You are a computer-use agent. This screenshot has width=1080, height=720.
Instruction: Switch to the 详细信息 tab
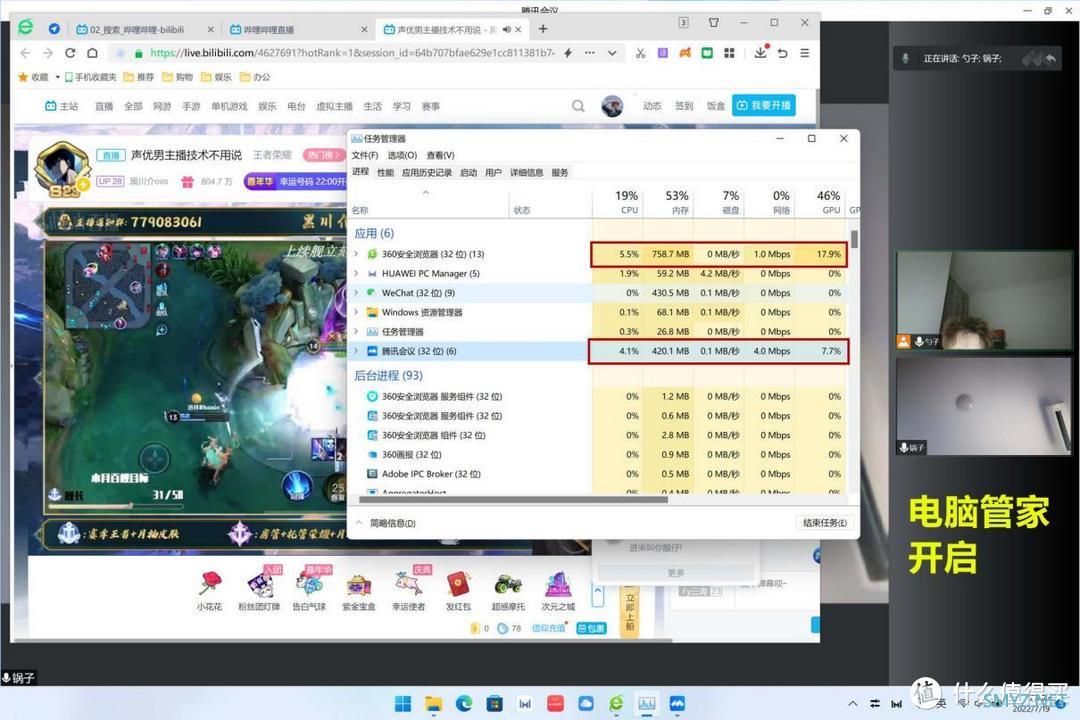click(x=526, y=172)
